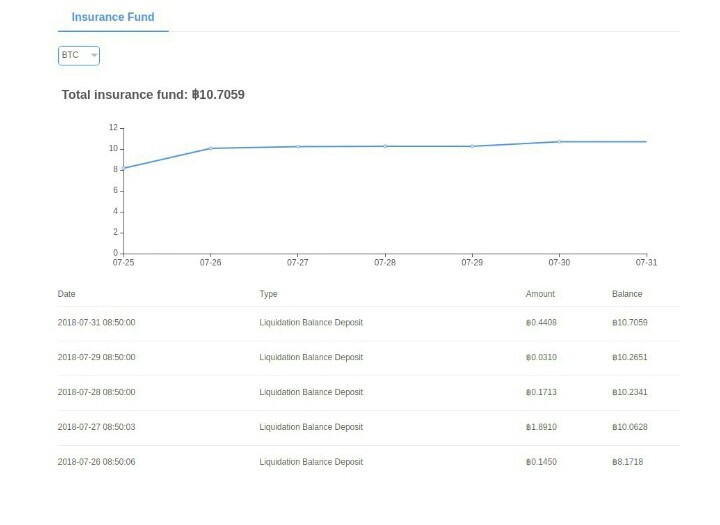Click the ฿1.8910 amount entry
The height and width of the screenshot is (525, 720).
[x=541, y=427]
